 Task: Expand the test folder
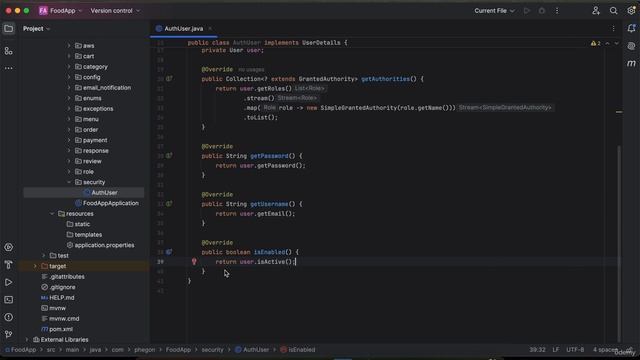(44, 256)
